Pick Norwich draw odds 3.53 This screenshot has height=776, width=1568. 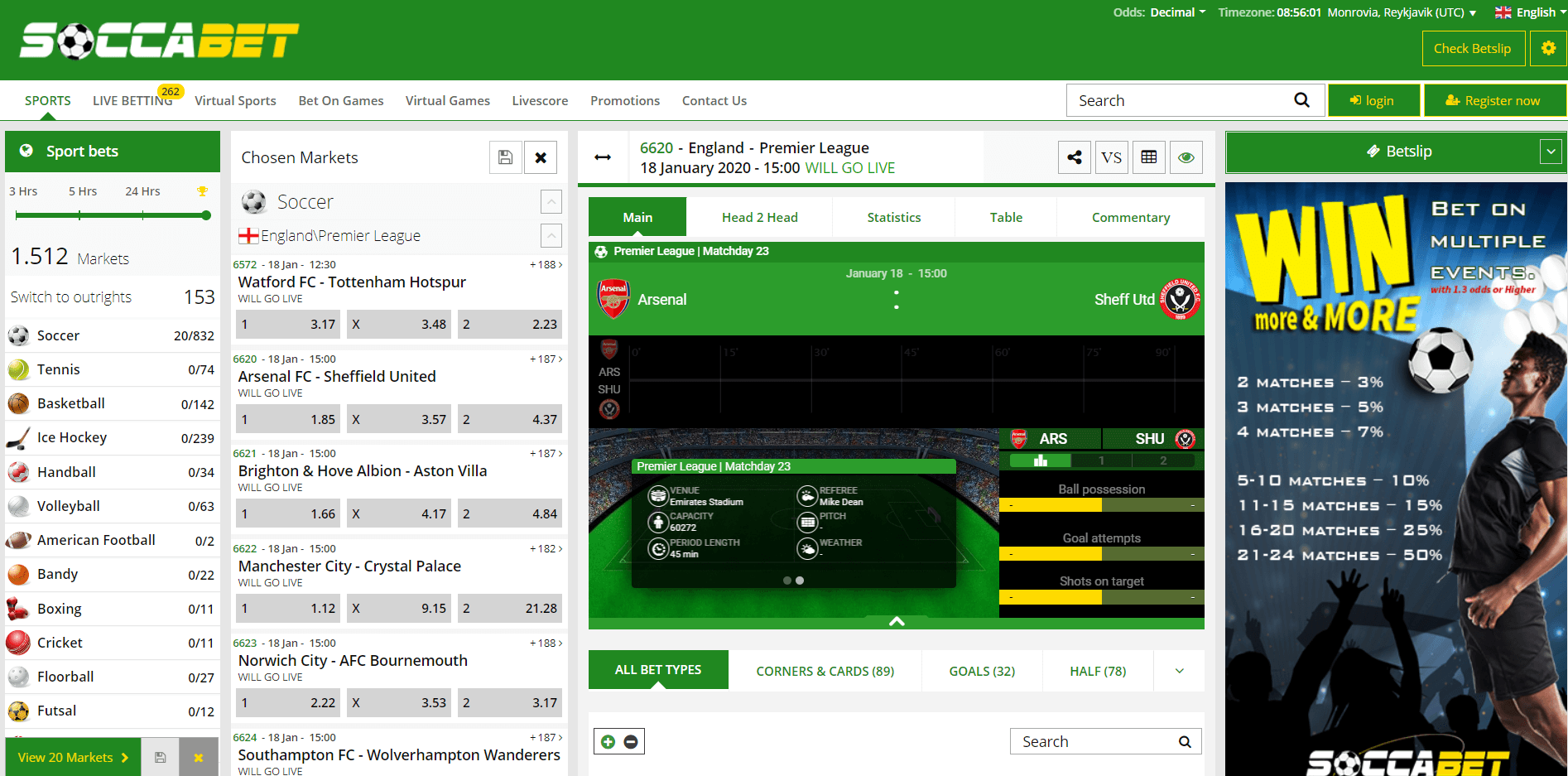click(399, 703)
